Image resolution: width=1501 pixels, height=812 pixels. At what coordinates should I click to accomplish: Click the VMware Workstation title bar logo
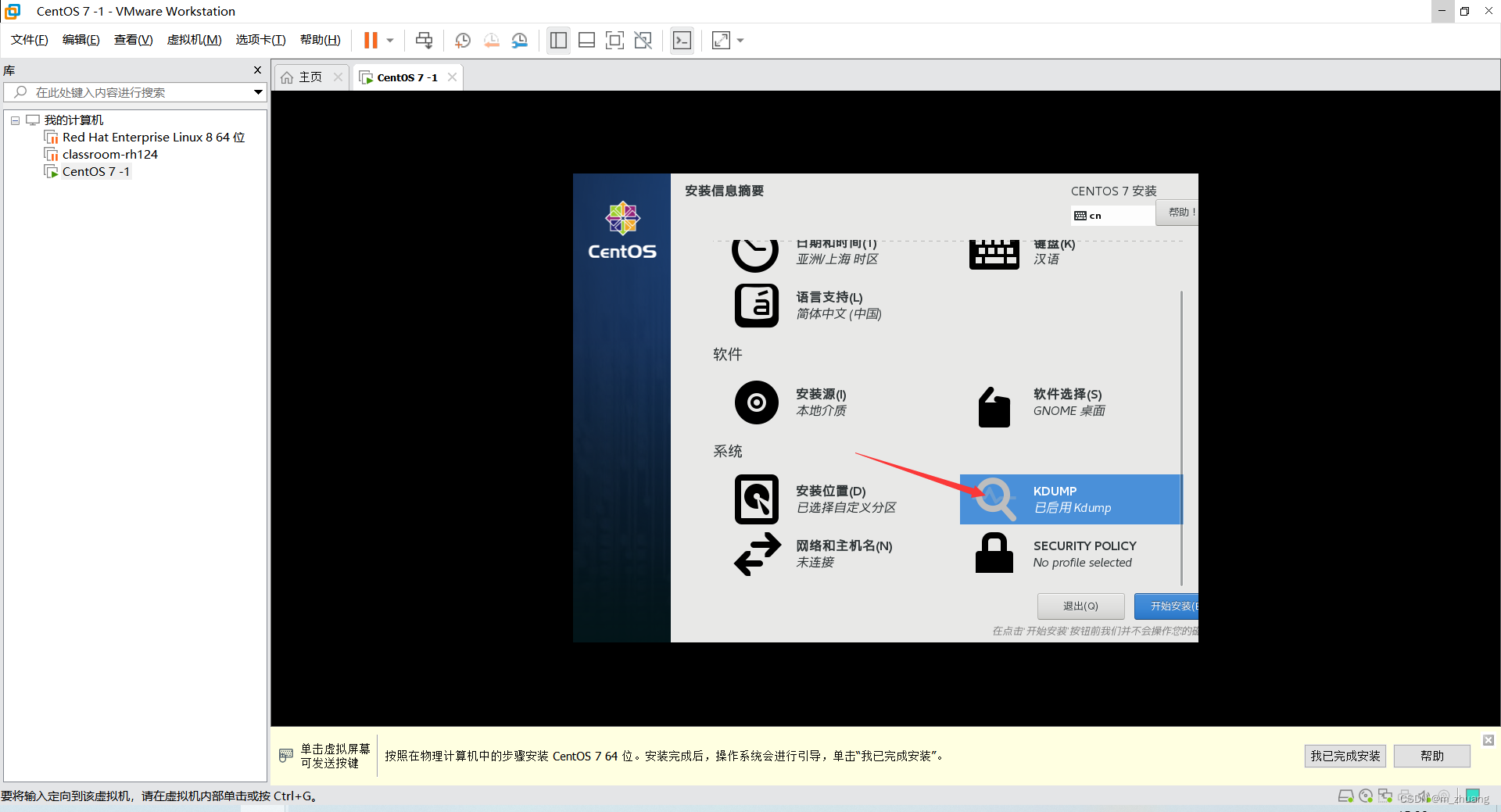click(13, 11)
